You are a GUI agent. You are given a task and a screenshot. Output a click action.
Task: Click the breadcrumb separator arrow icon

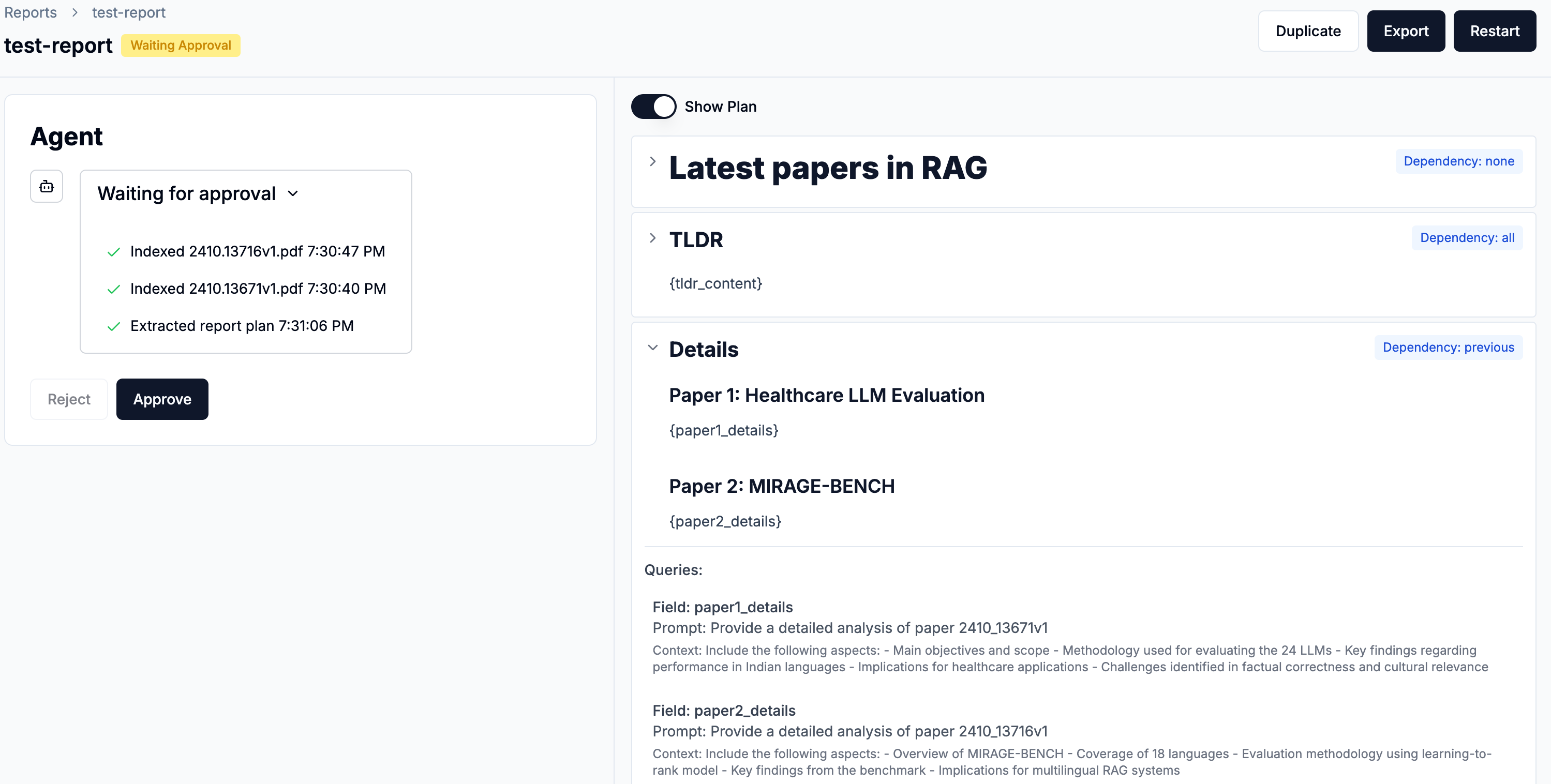[x=74, y=12]
